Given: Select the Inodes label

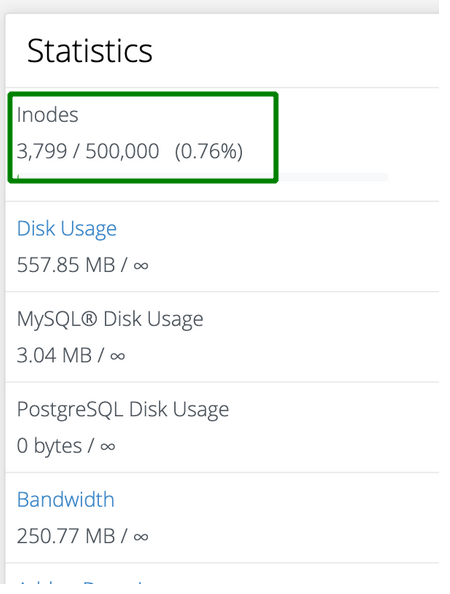Looking at the screenshot, I should pyautogui.click(x=47, y=114).
